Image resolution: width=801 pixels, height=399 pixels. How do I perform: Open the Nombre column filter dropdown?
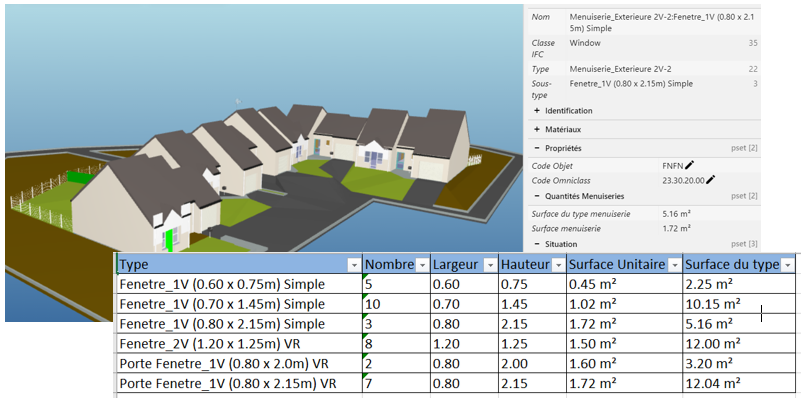pos(422,265)
